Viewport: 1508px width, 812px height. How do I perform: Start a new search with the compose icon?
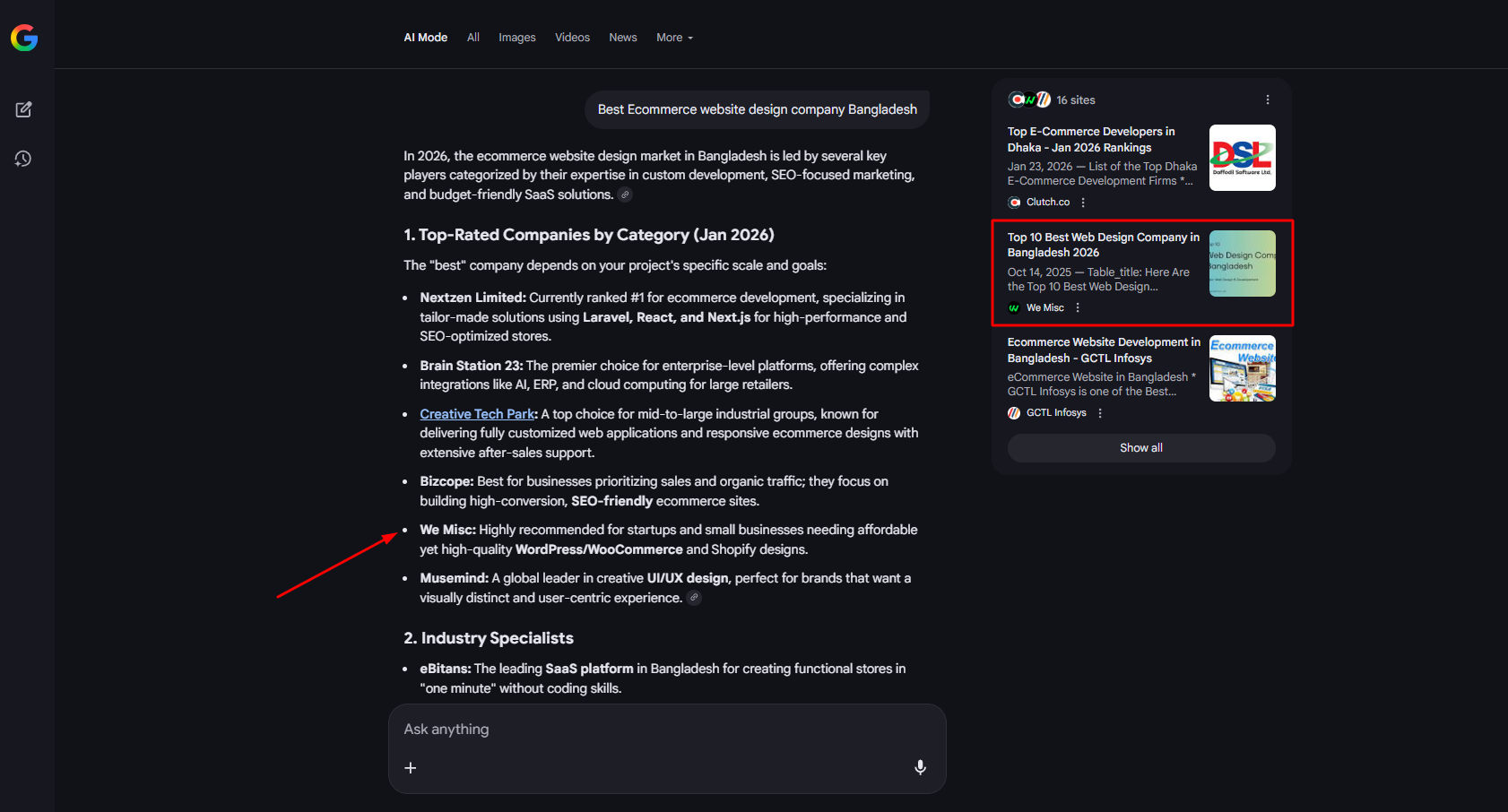click(x=24, y=109)
